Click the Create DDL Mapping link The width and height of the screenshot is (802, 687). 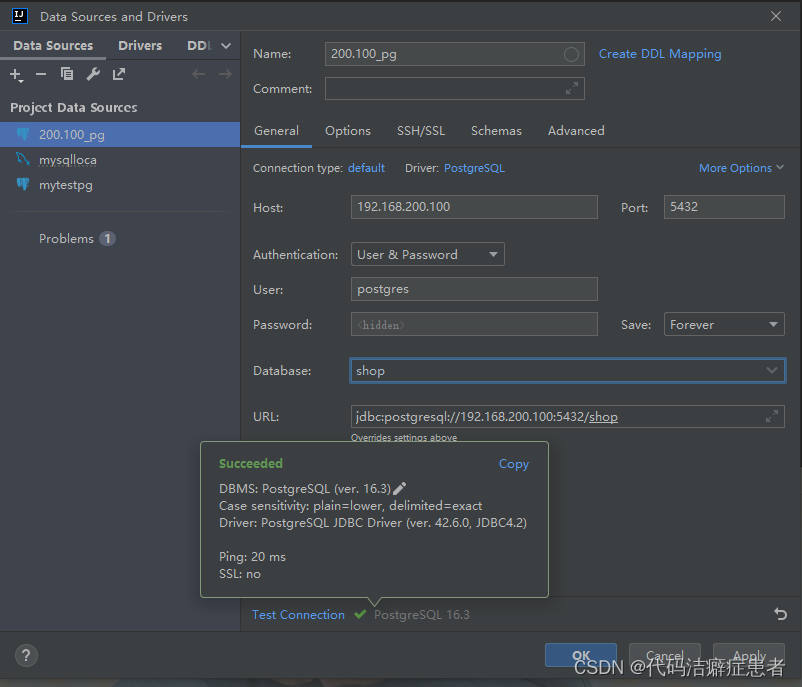coord(659,54)
